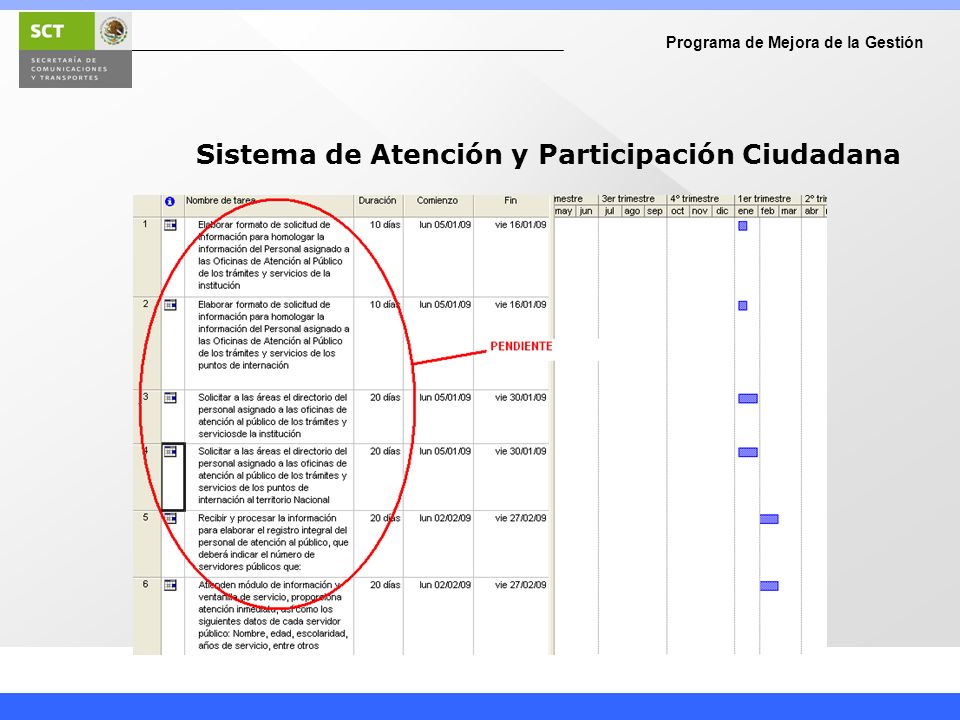Click the 'feb' month in timescale

pos(768,211)
